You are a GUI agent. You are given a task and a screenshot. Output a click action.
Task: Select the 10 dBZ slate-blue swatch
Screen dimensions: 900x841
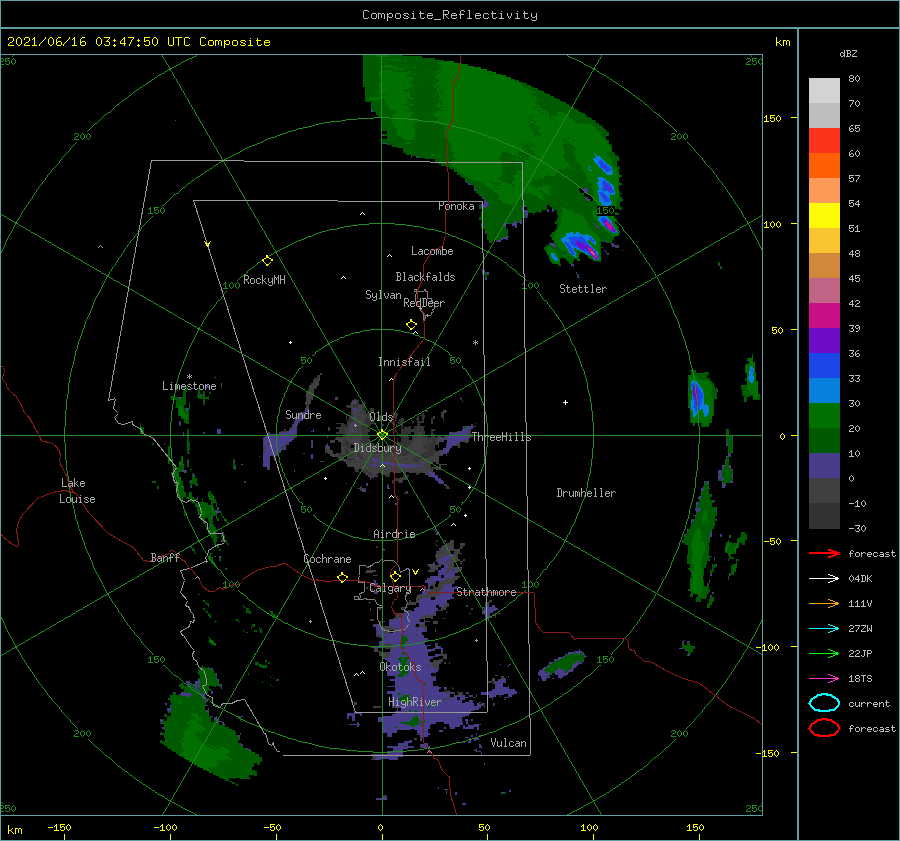[x=824, y=465]
